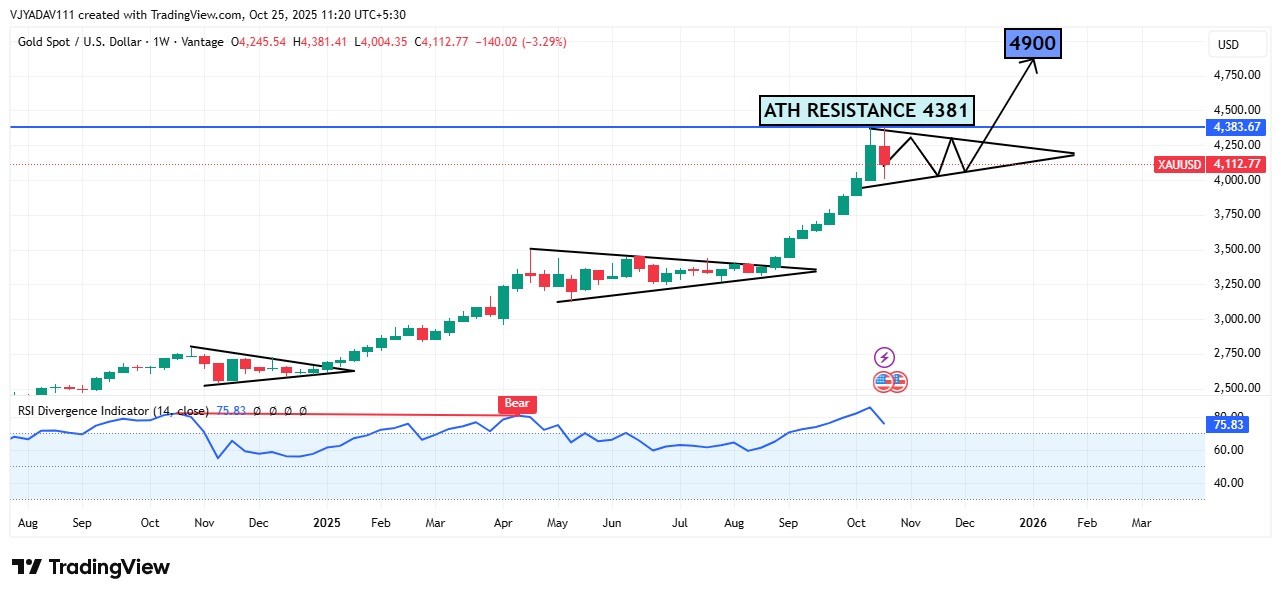Open the USD currency selector
The width and height of the screenshot is (1281, 597).
pyautogui.click(x=1227, y=45)
